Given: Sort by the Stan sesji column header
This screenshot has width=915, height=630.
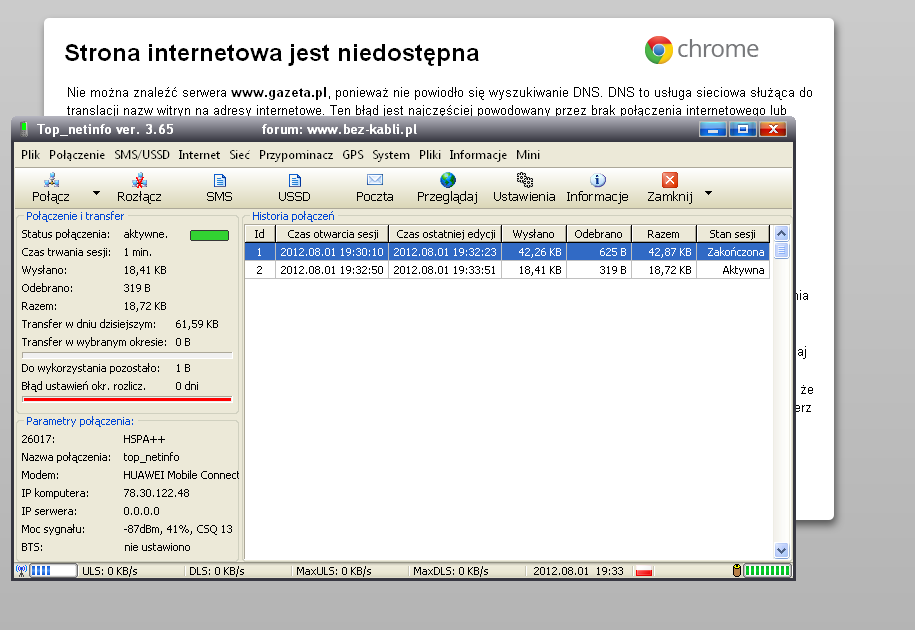Looking at the screenshot, I should pos(732,234).
